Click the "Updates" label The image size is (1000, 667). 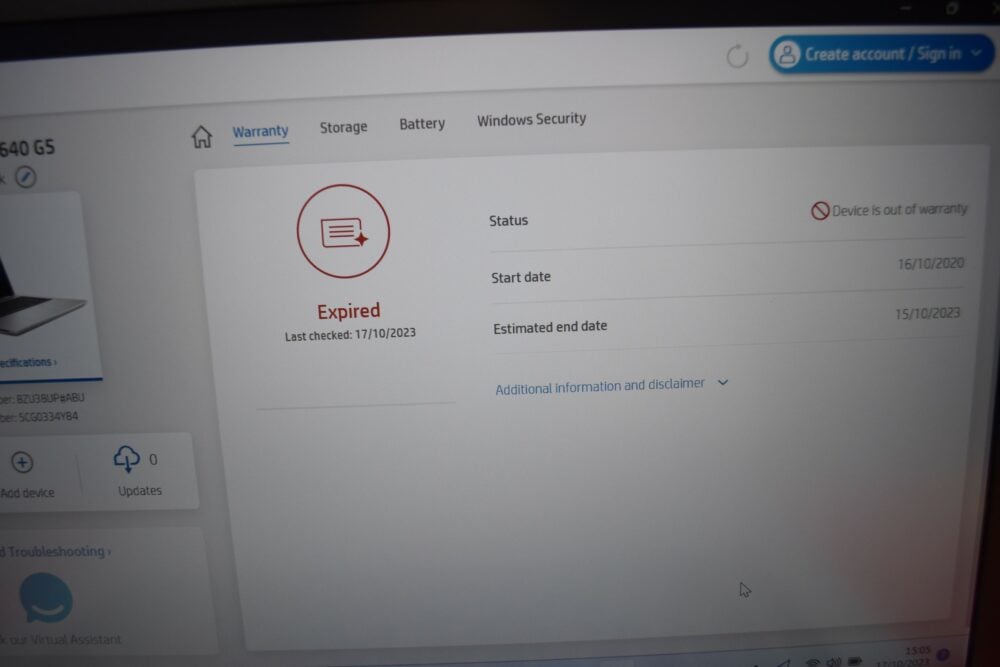(140, 491)
